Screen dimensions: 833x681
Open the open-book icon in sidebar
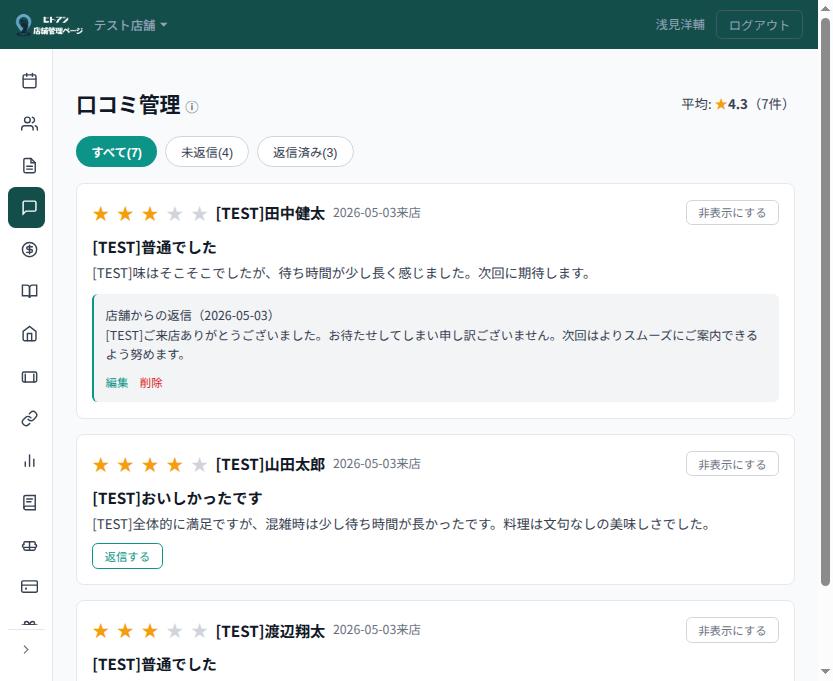click(29, 291)
